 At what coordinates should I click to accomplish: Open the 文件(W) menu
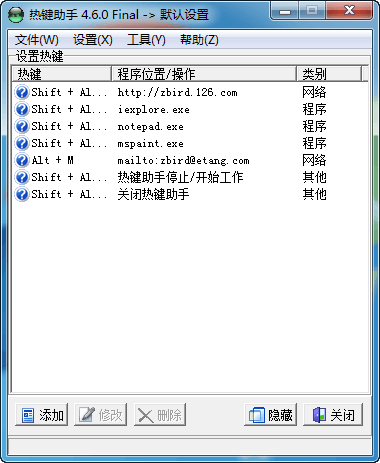click(37, 40)
